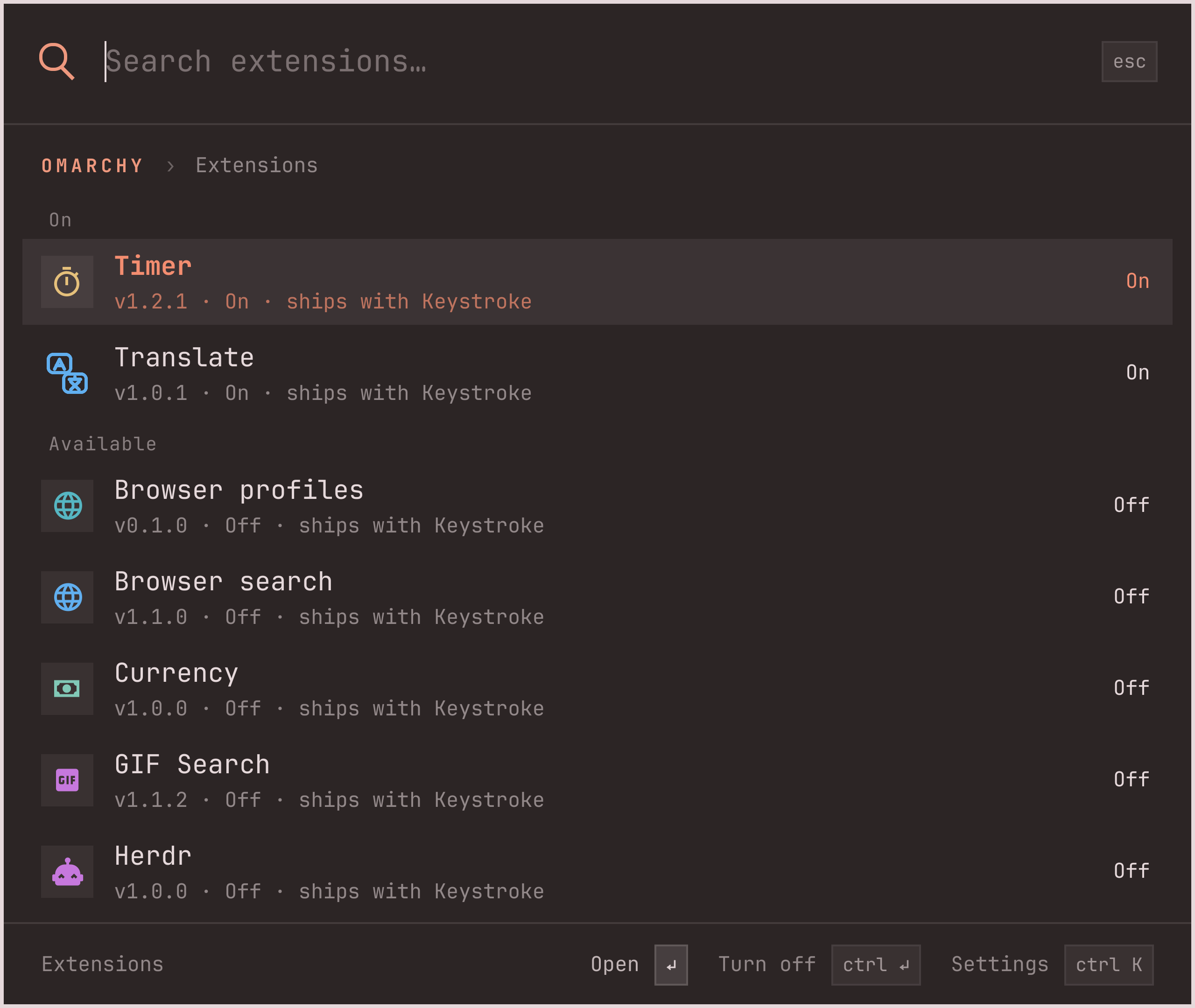Click the Herdr robot icon
Viewport: 1195px width, 1008px height.
tap(67, 871)
